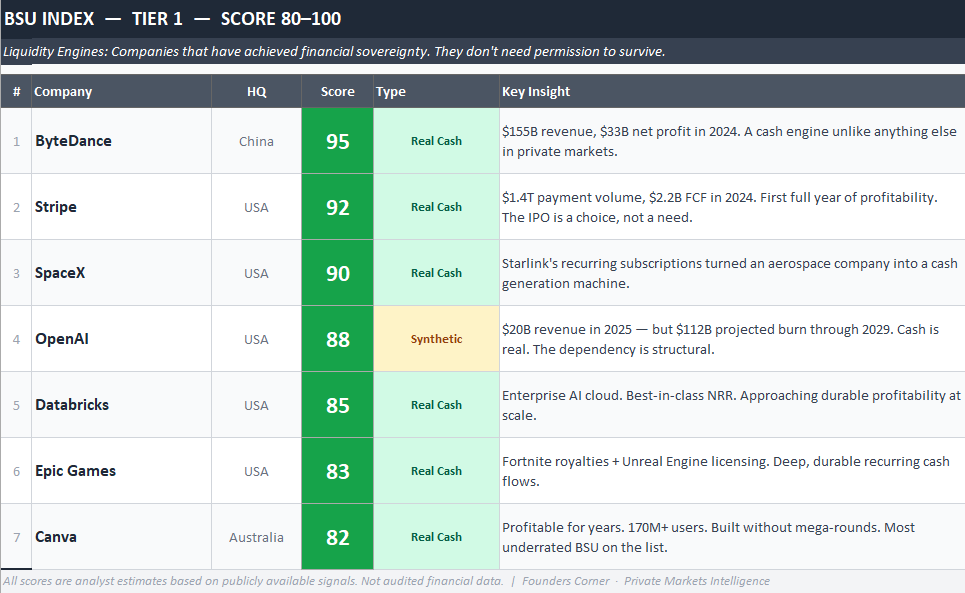
Task: Select the Canva company cell
Action: pyautogui.click(x=121, y=536)
